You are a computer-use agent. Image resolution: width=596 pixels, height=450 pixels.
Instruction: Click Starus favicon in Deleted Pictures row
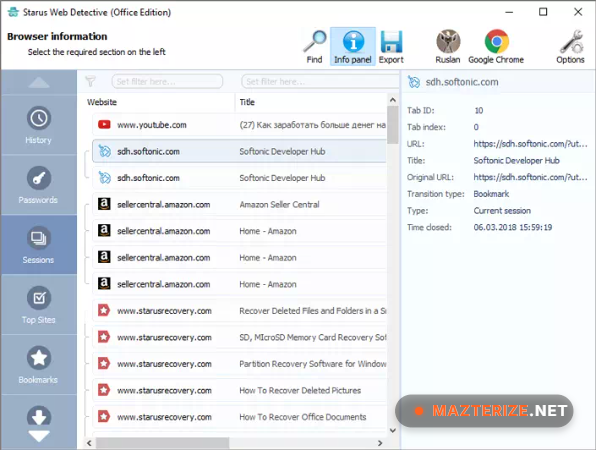tap(104, 390)
